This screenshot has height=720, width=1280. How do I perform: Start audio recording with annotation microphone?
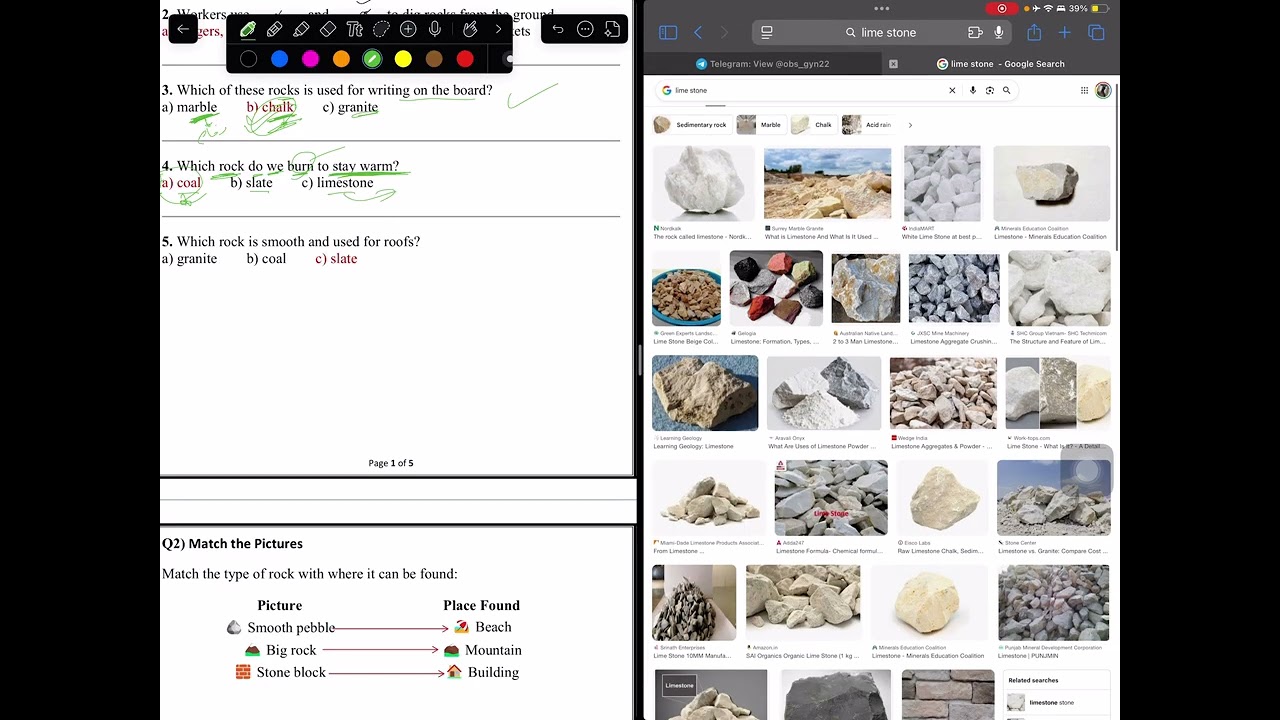coord(435,29)
